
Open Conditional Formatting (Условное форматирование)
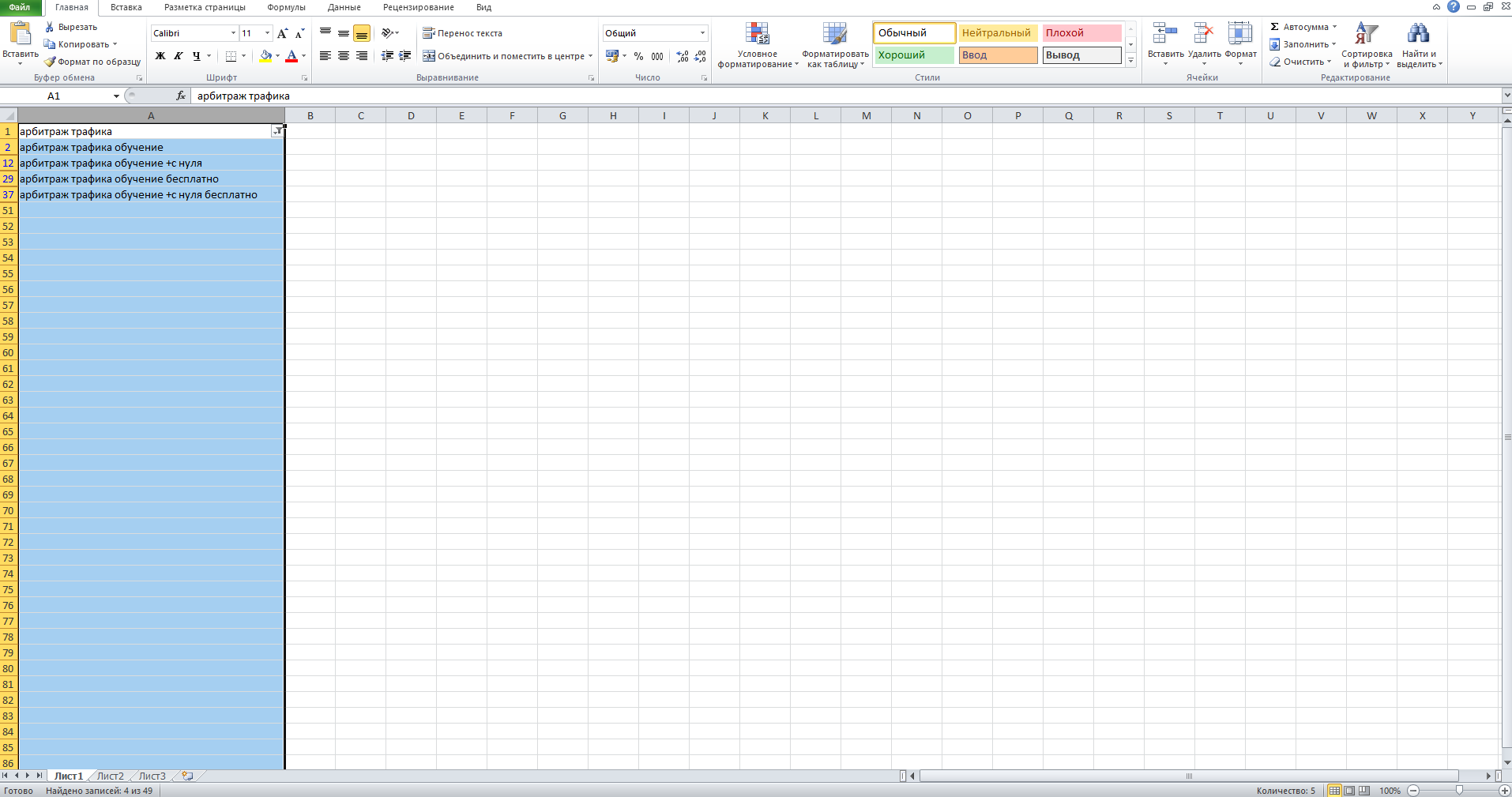[758, 45]
